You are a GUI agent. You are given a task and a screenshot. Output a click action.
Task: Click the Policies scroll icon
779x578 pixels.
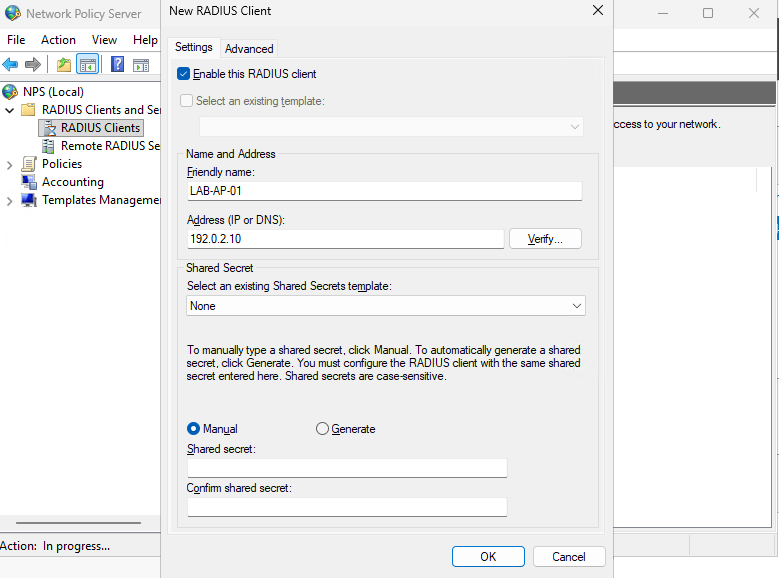tap(29, 164)
